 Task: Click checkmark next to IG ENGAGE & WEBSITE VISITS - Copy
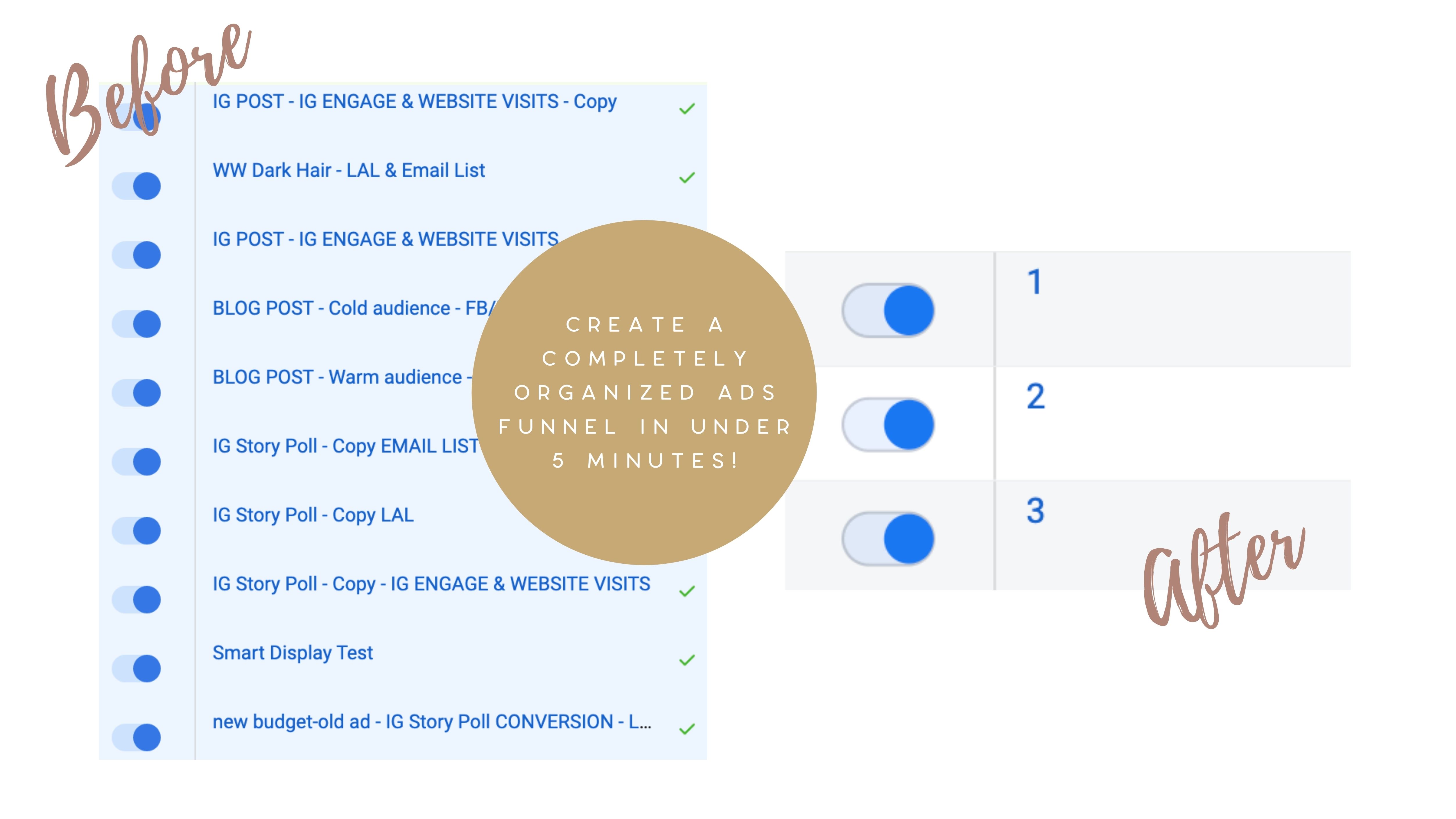687,109
